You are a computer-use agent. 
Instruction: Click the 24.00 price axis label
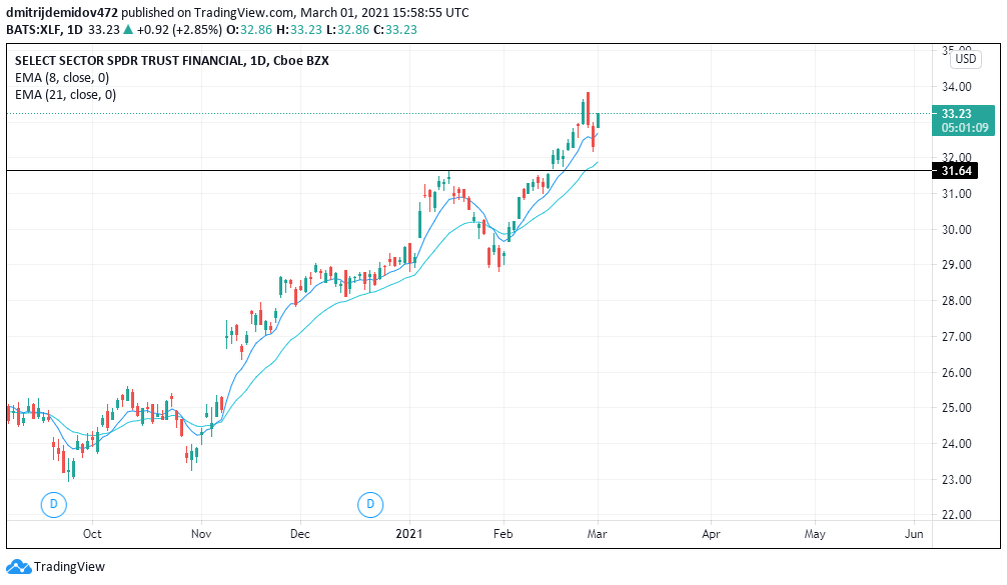(x=956, y=444)
